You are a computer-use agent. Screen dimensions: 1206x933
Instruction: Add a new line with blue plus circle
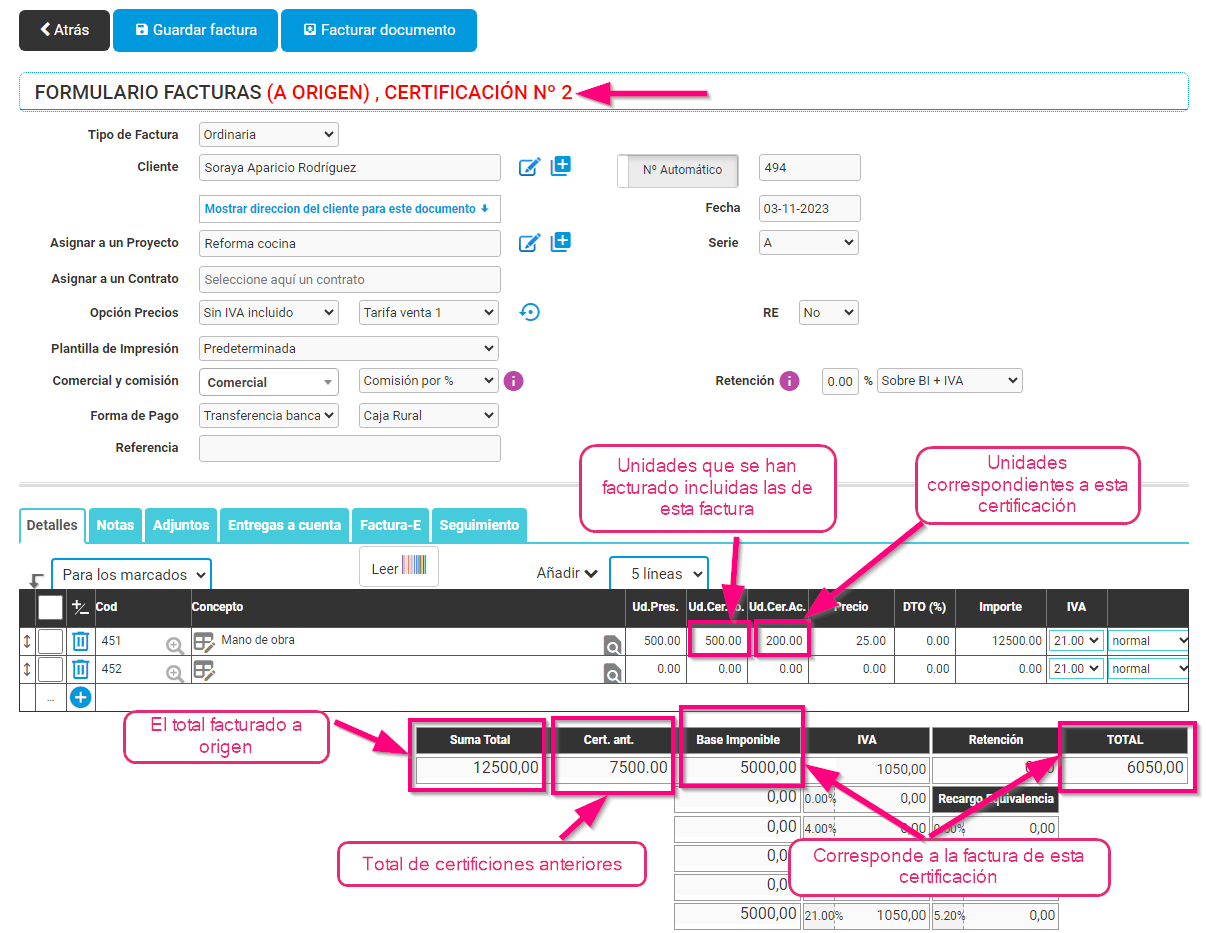[81, 698]
